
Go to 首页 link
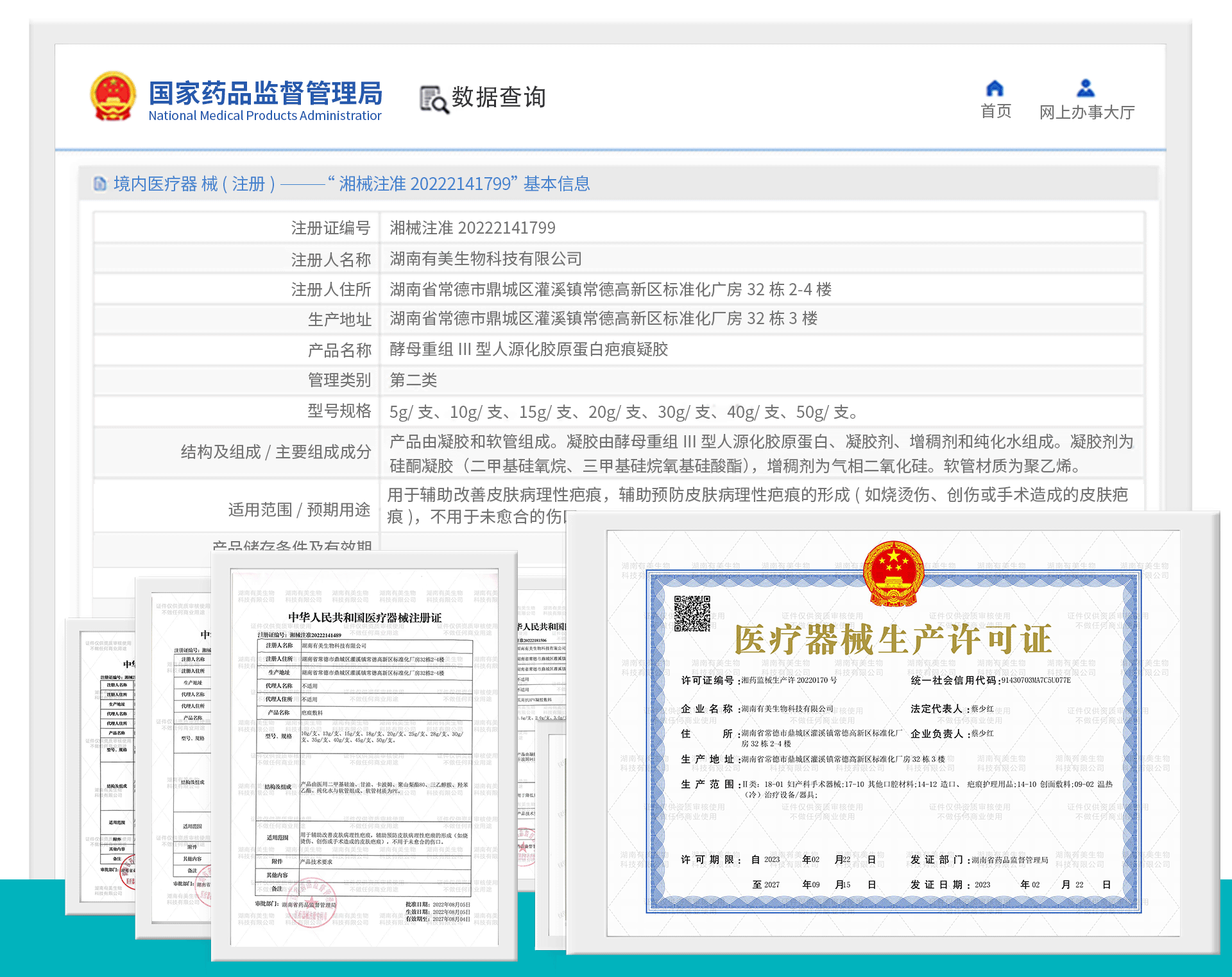coord(996,112)
